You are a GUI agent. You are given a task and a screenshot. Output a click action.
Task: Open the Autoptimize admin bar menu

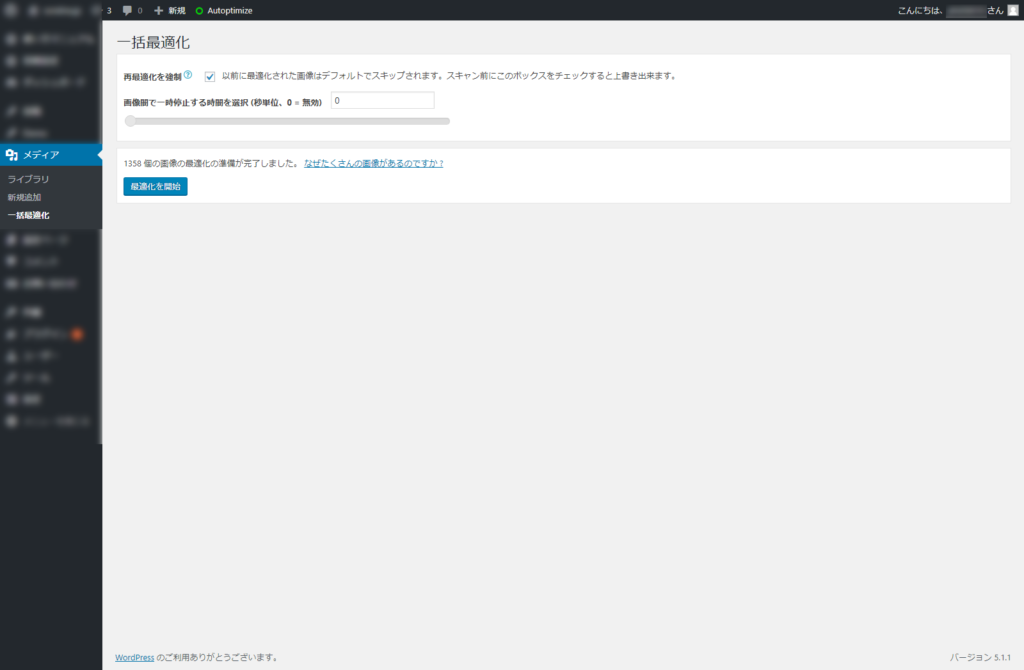point(224,10)
